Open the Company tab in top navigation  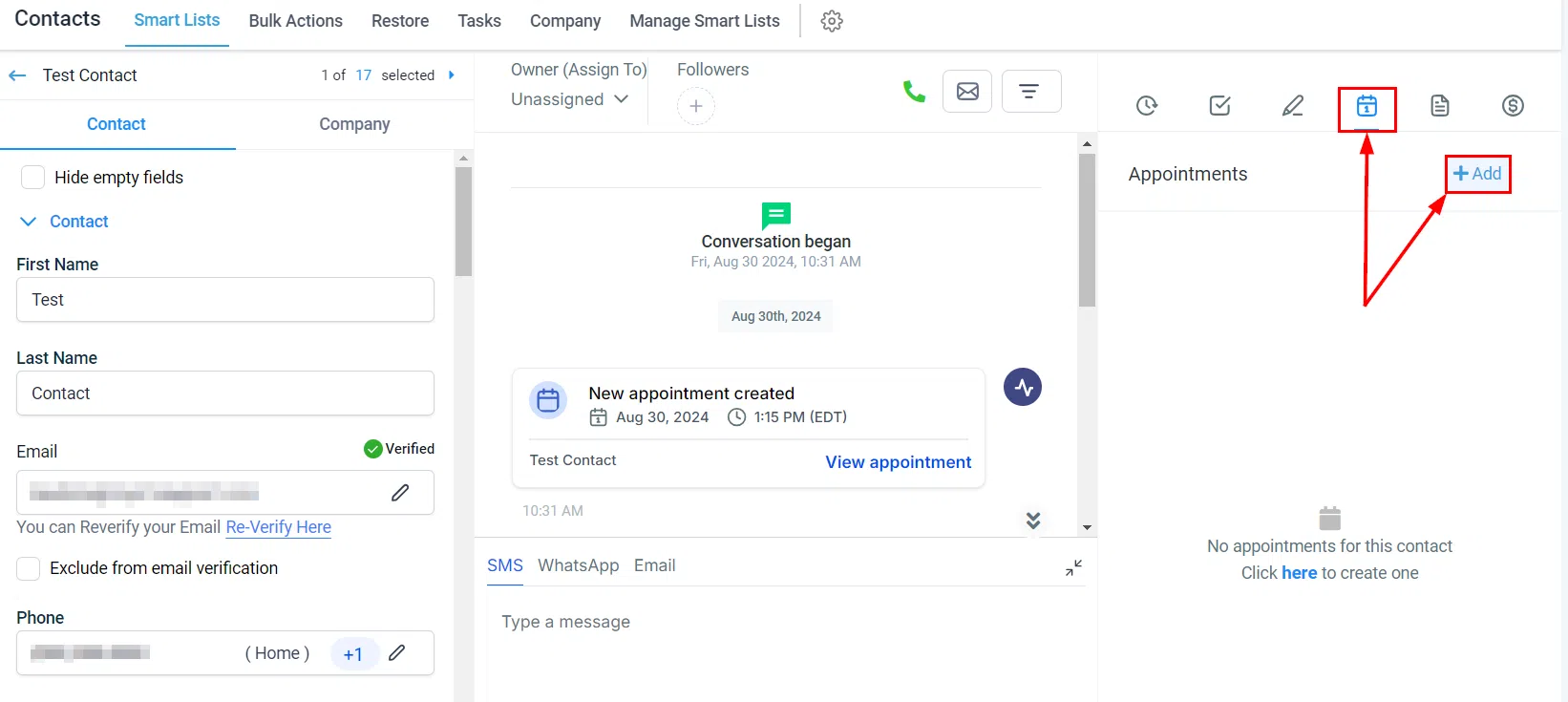coord(565,21)
